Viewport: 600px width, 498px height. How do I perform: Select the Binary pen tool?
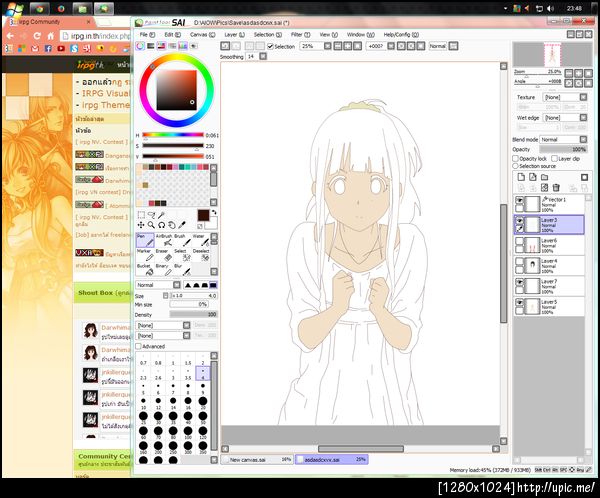(164, 269)
